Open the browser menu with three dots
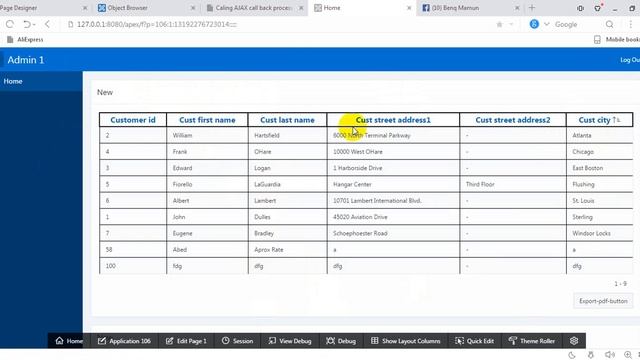 [630, 24]
